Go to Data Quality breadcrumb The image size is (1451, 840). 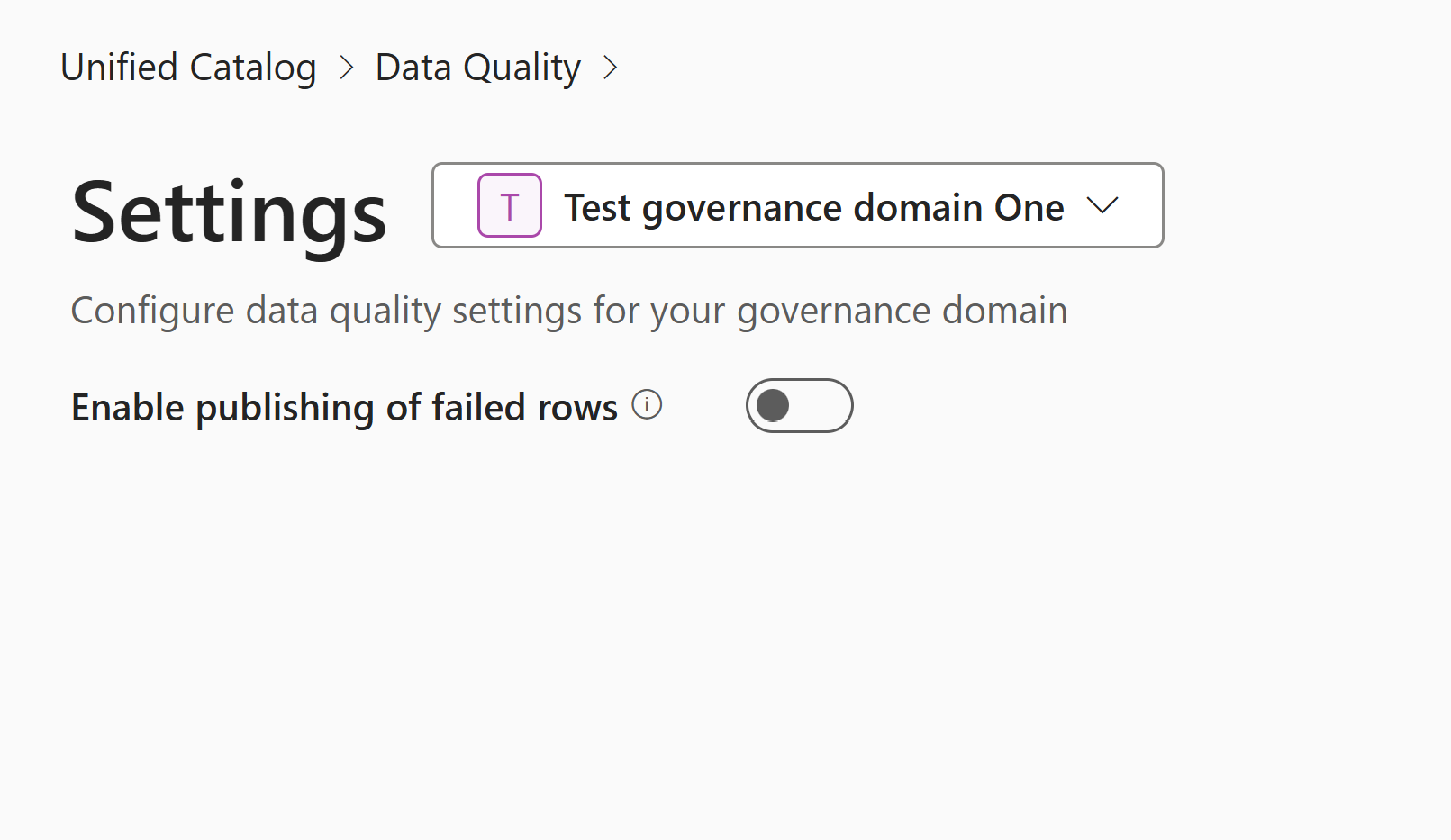coord(477,68)
